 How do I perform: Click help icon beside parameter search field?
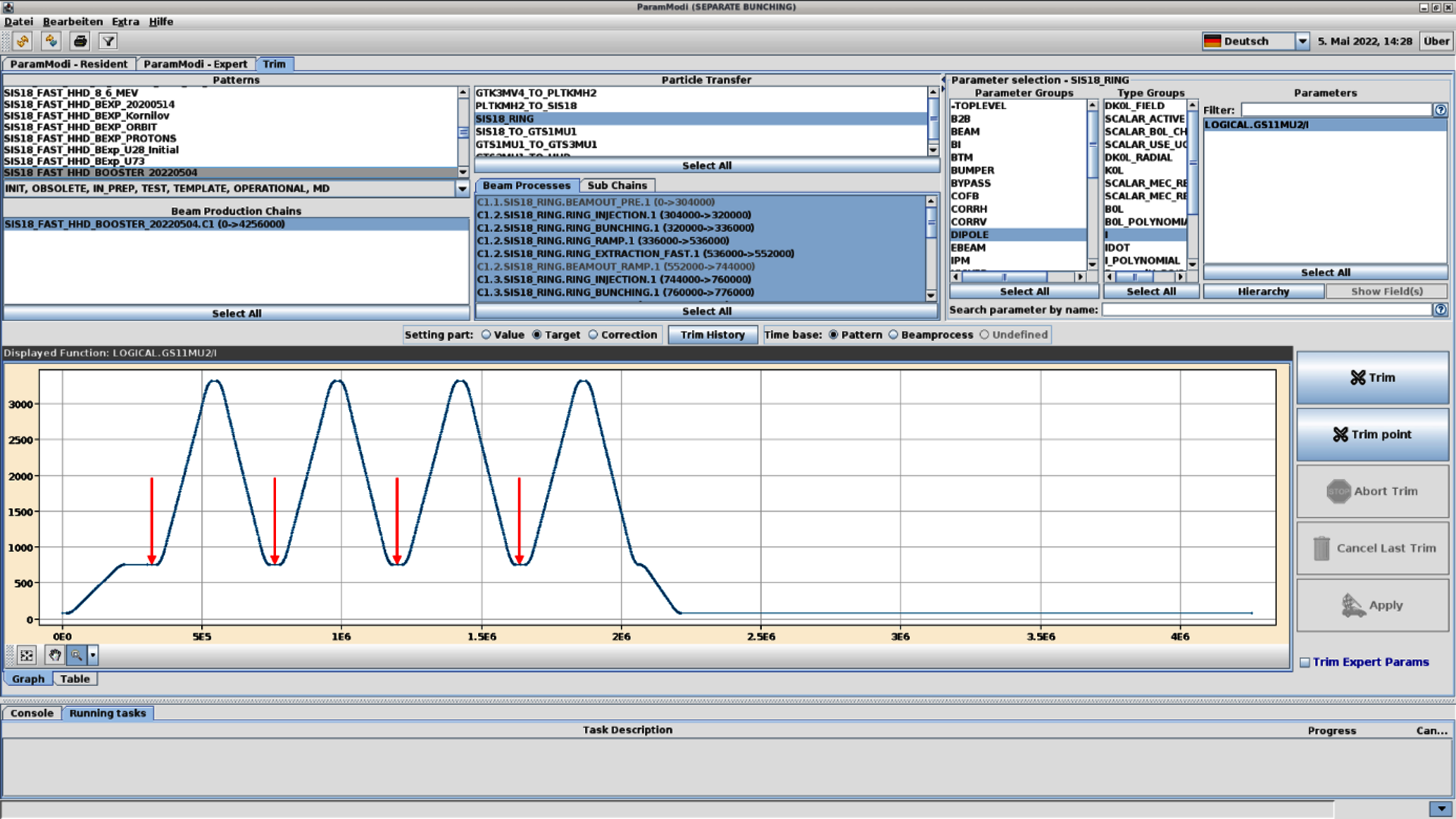[x=1439, y=309]
